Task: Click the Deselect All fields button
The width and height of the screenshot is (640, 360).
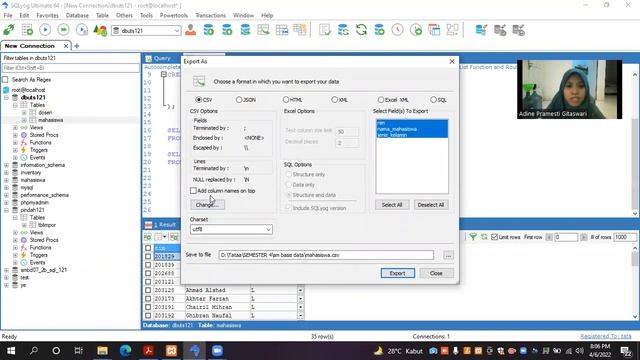Action: [x=431, y=204]
